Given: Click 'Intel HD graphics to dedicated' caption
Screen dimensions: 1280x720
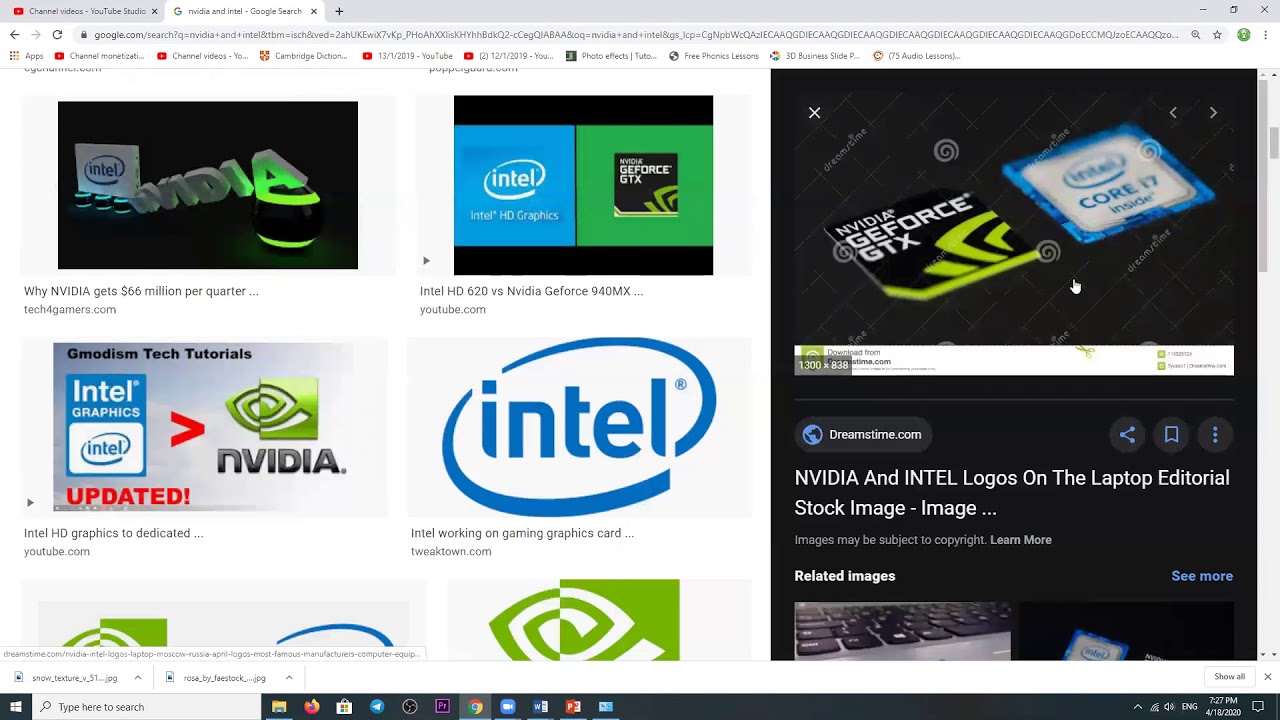Looking at the screenshot, I should pyautogui.click(x=113, y=533).
